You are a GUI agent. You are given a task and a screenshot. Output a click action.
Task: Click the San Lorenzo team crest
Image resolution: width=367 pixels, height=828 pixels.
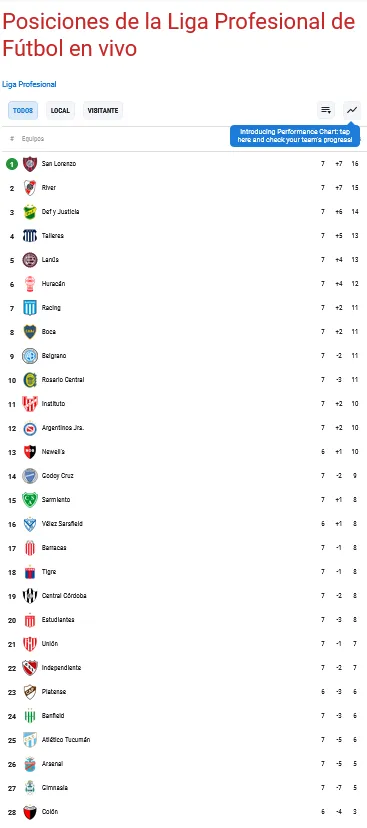pyautogui.click(x=30, y=164)
